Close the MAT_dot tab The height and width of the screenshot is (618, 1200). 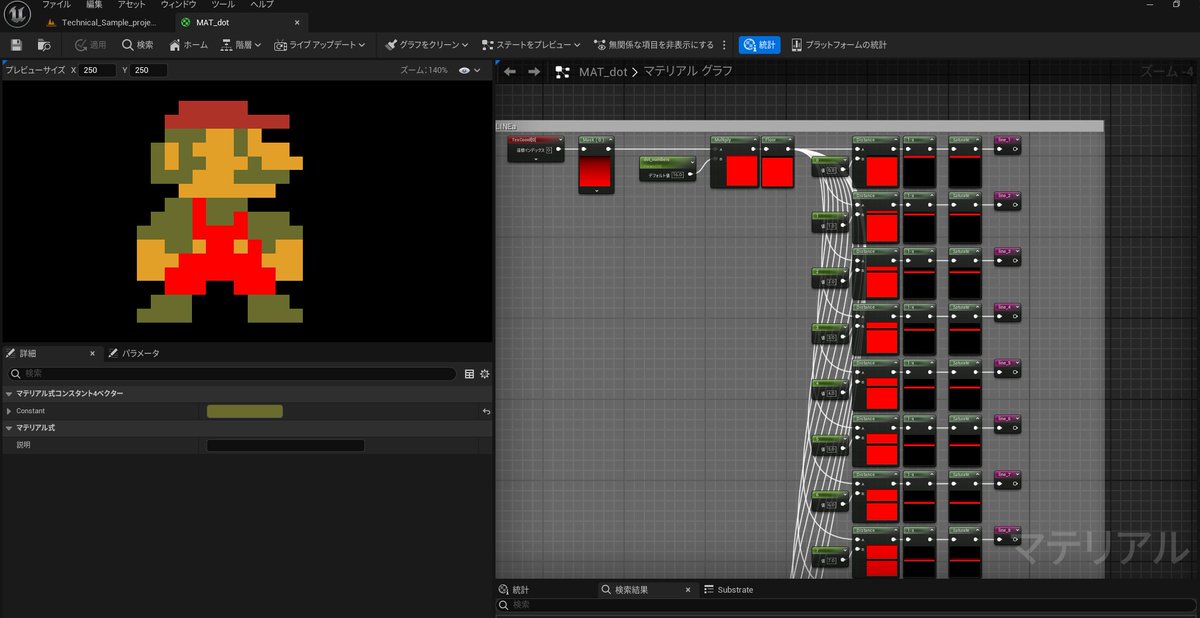point(297,22)
